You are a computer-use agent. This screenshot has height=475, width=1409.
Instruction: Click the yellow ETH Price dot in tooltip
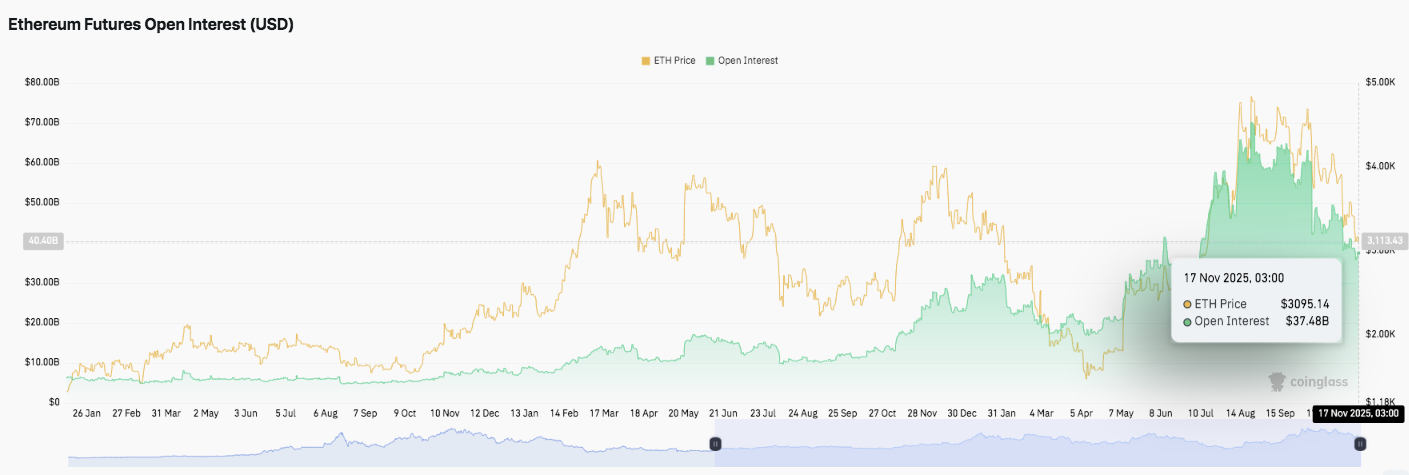(x=1187, y=304)
